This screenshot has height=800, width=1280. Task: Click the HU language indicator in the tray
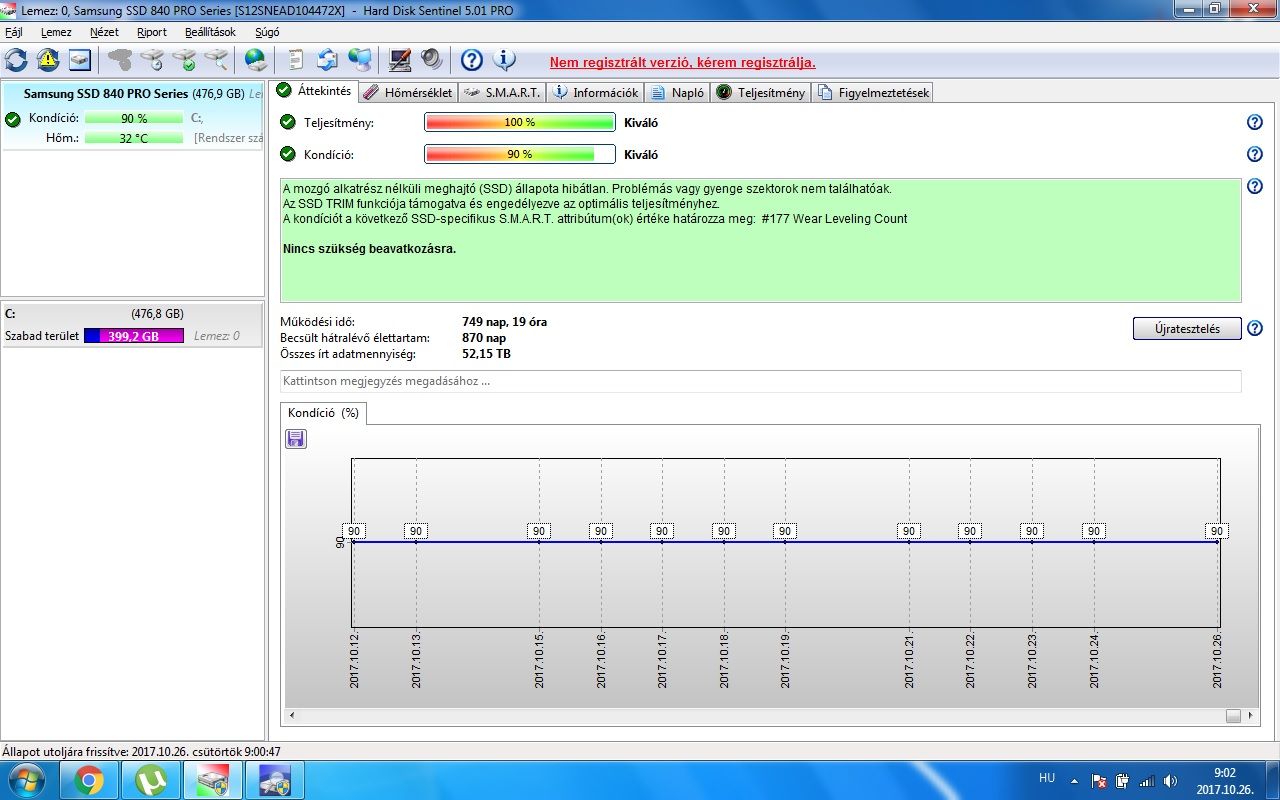click(x=1047, y=777)
